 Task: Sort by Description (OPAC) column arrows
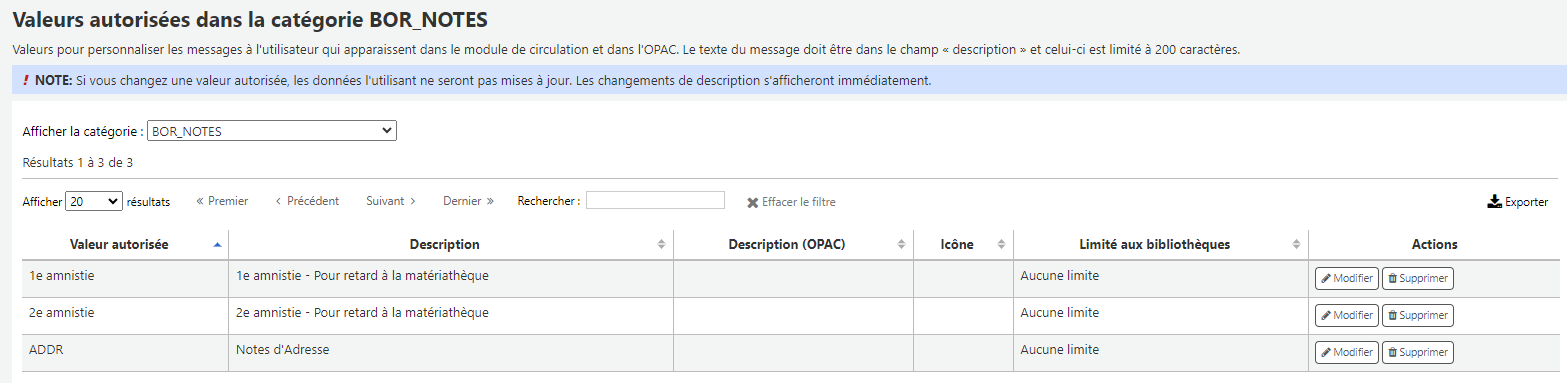tap(902, 244)
